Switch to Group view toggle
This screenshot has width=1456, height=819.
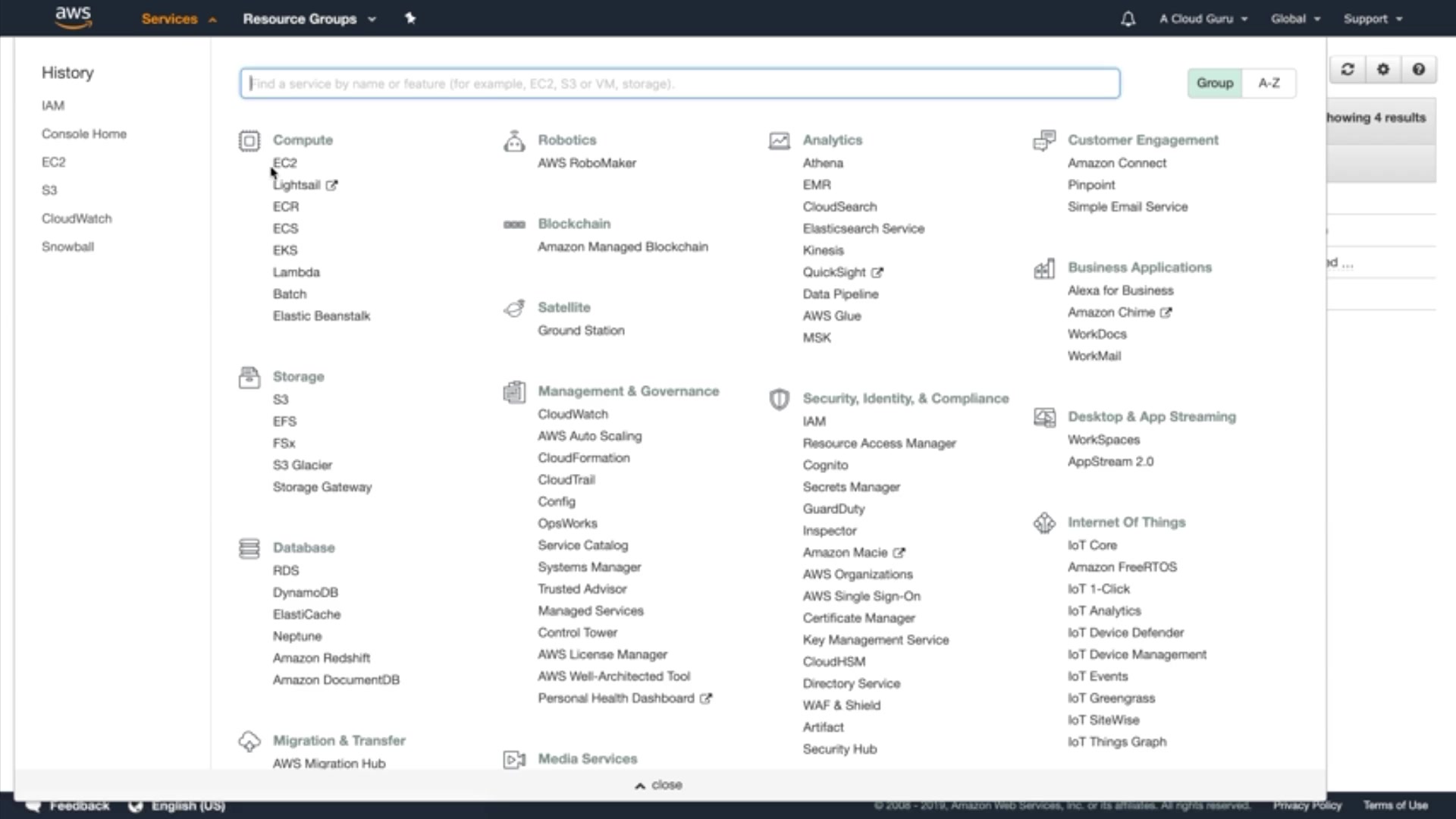point(1214,83)
